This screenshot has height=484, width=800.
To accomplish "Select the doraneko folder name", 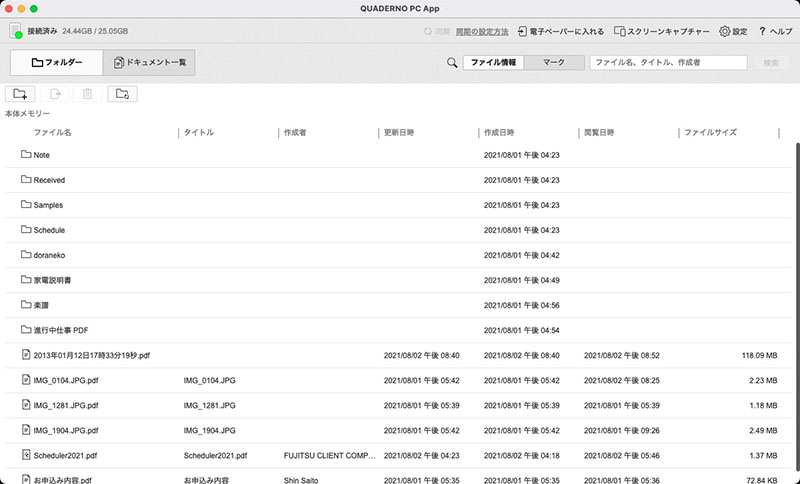I will [49, 255].
